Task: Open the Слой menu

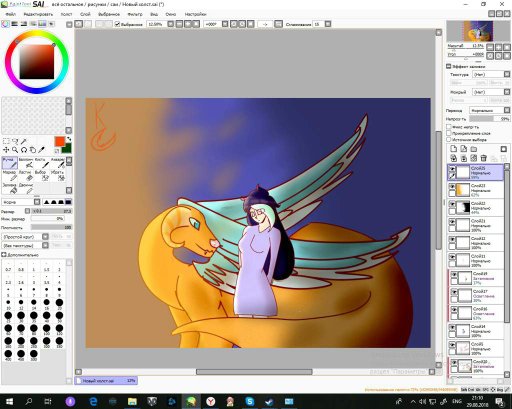Action: [85, 14]
